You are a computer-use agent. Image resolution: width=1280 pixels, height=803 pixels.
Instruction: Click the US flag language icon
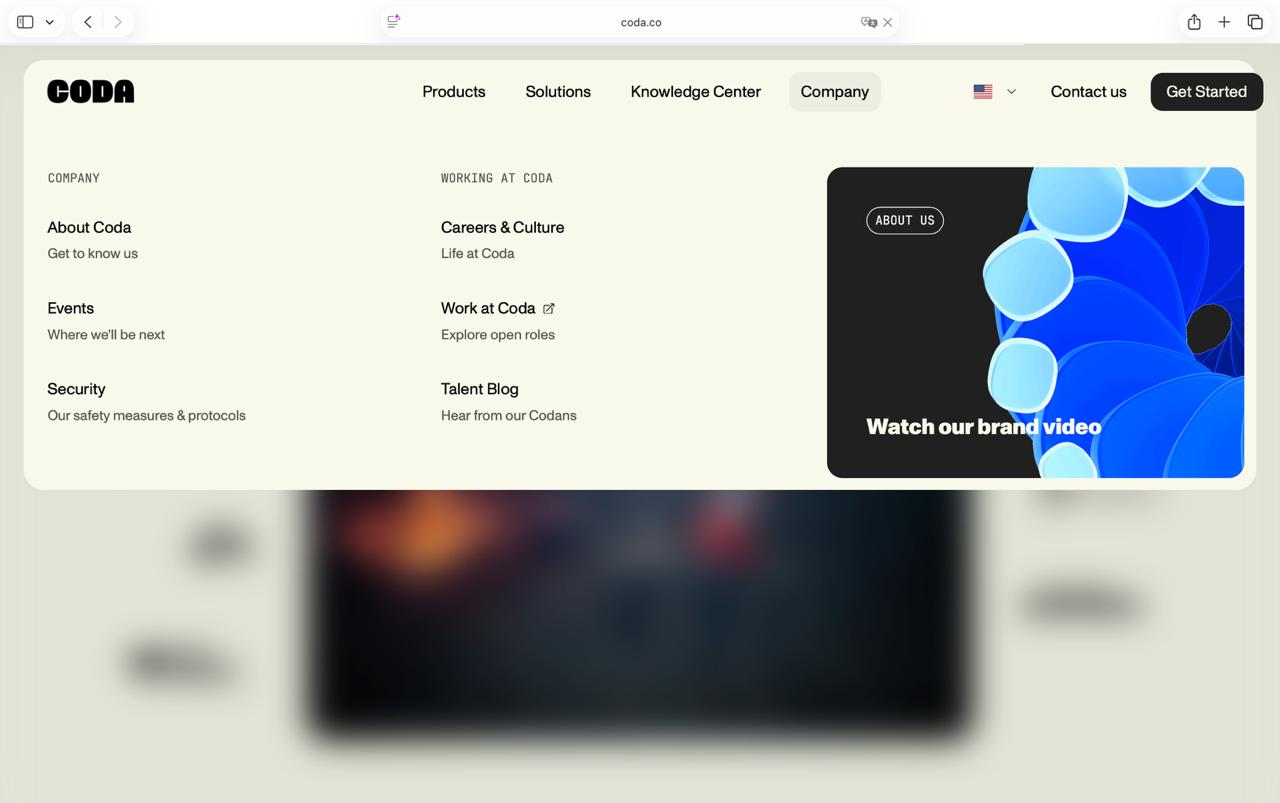point(983,91)
